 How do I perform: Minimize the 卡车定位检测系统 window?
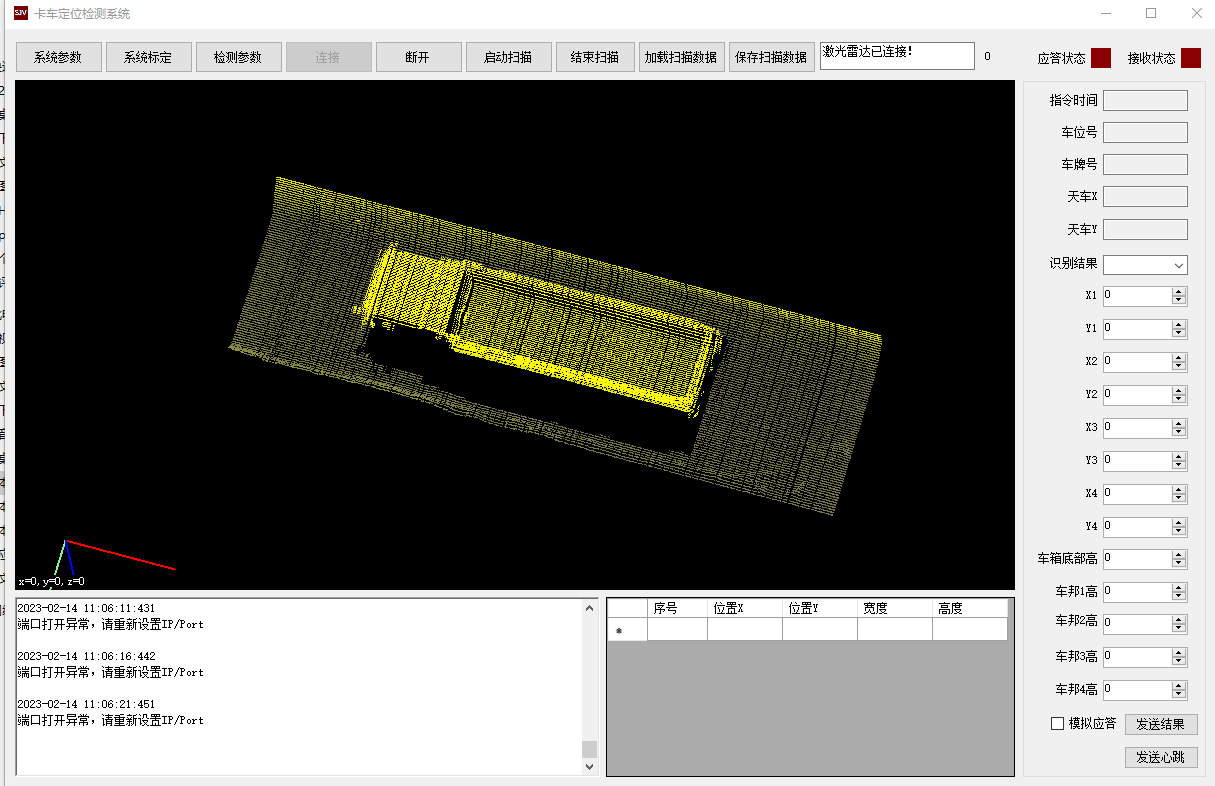pyautogui.click(x=1106, y=13)
